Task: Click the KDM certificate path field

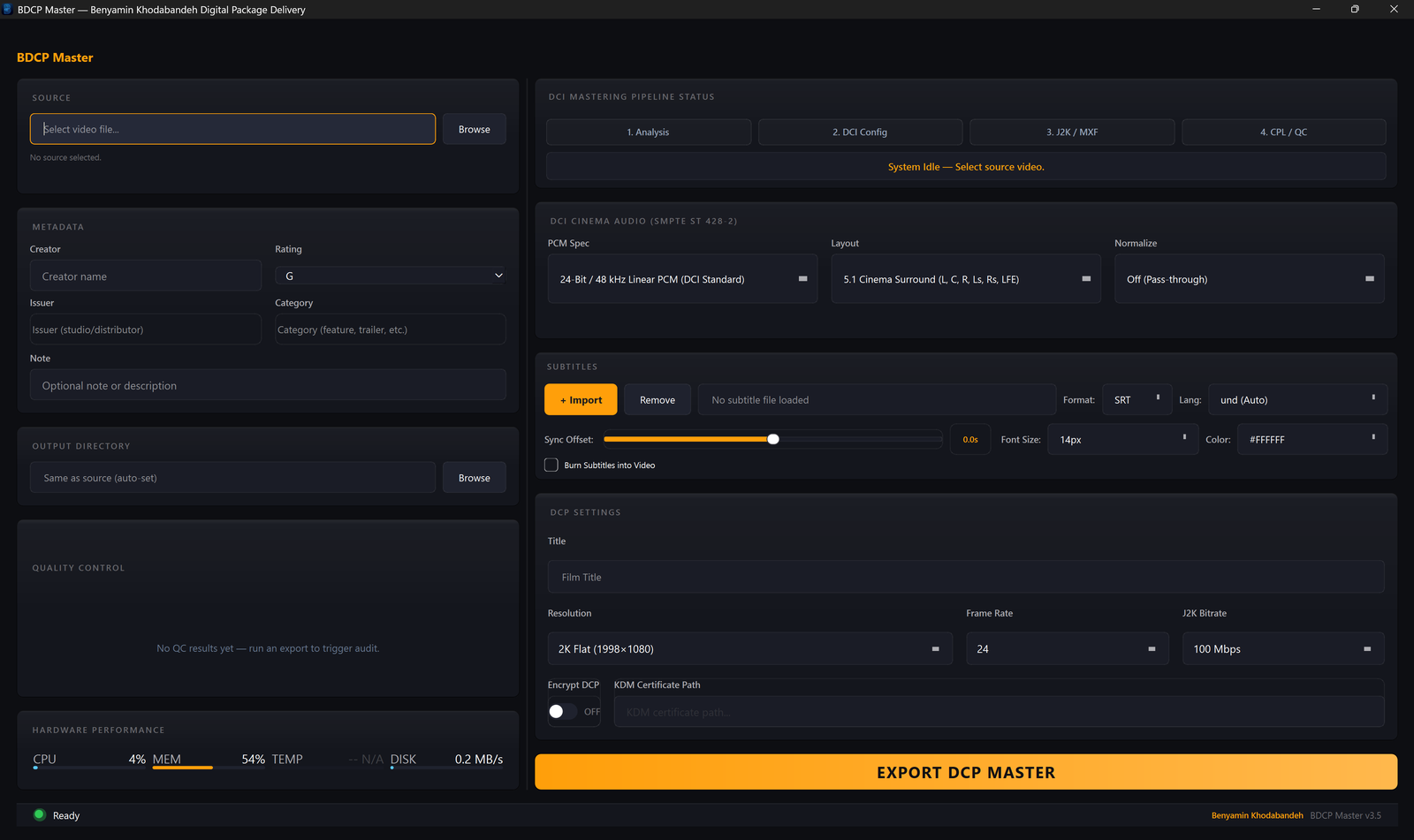Action: pyautogui.click(x=999, y=712)
